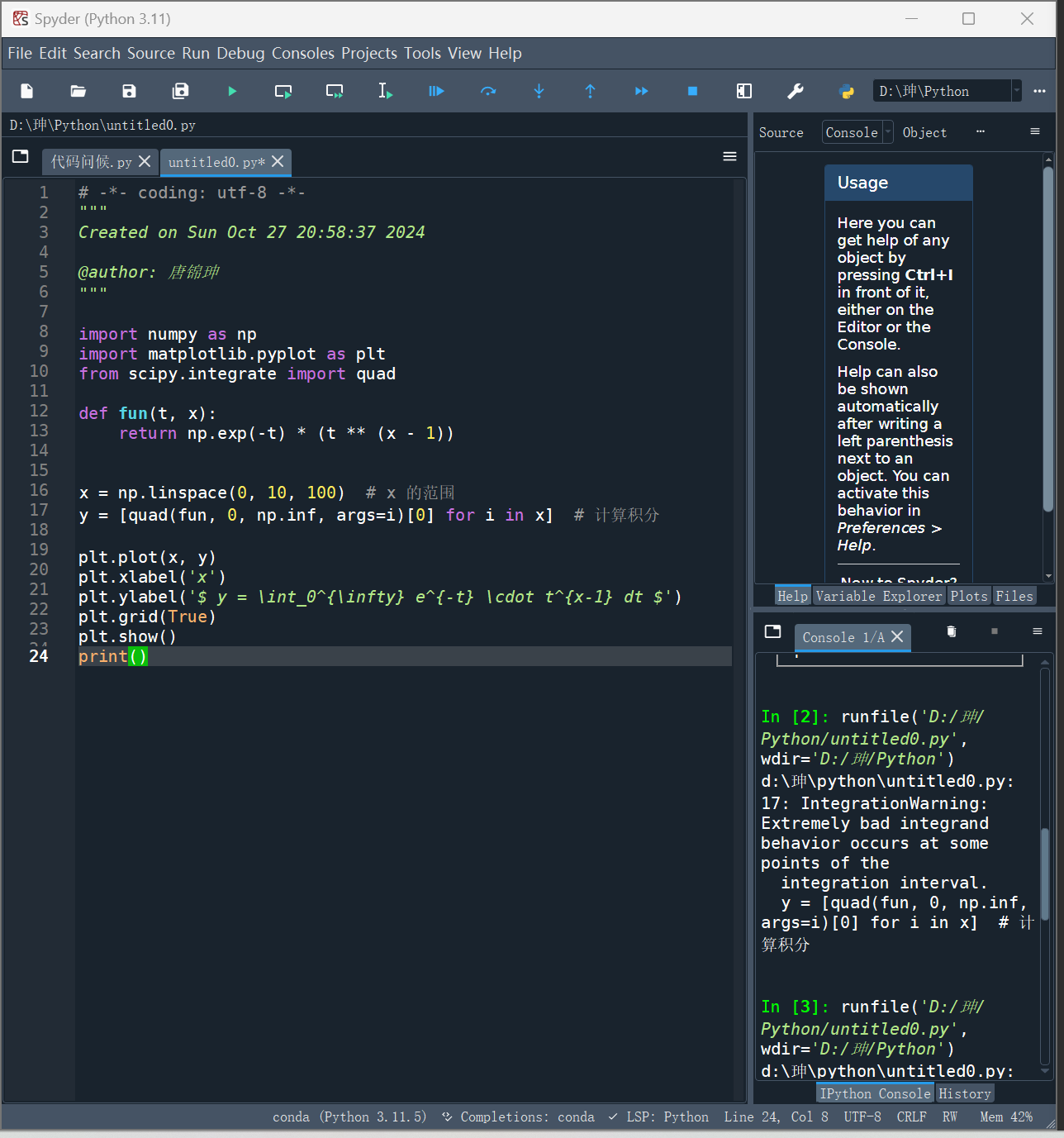
Task: Interrupt the kernel in the console
Action: (x=995, y=631)
